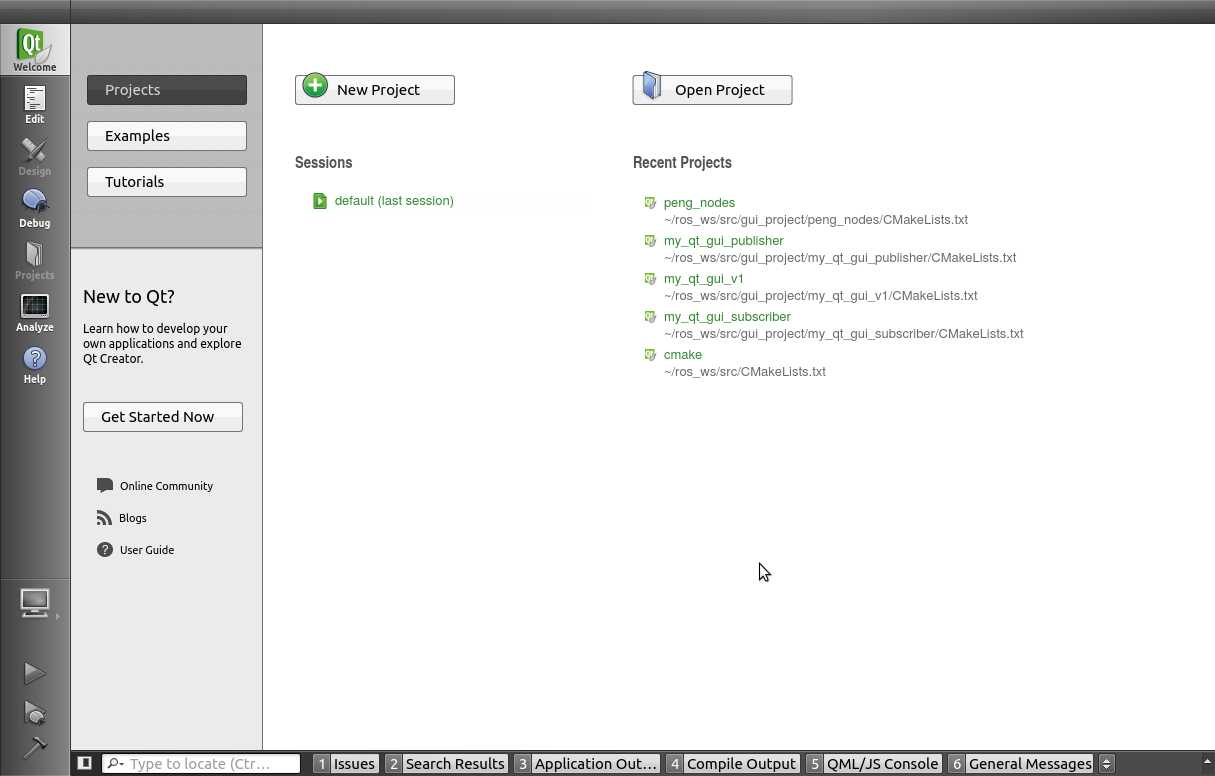Click the green play icon beside default session
The height and width of the screenshot is (776, 1215).
(320, 201)
